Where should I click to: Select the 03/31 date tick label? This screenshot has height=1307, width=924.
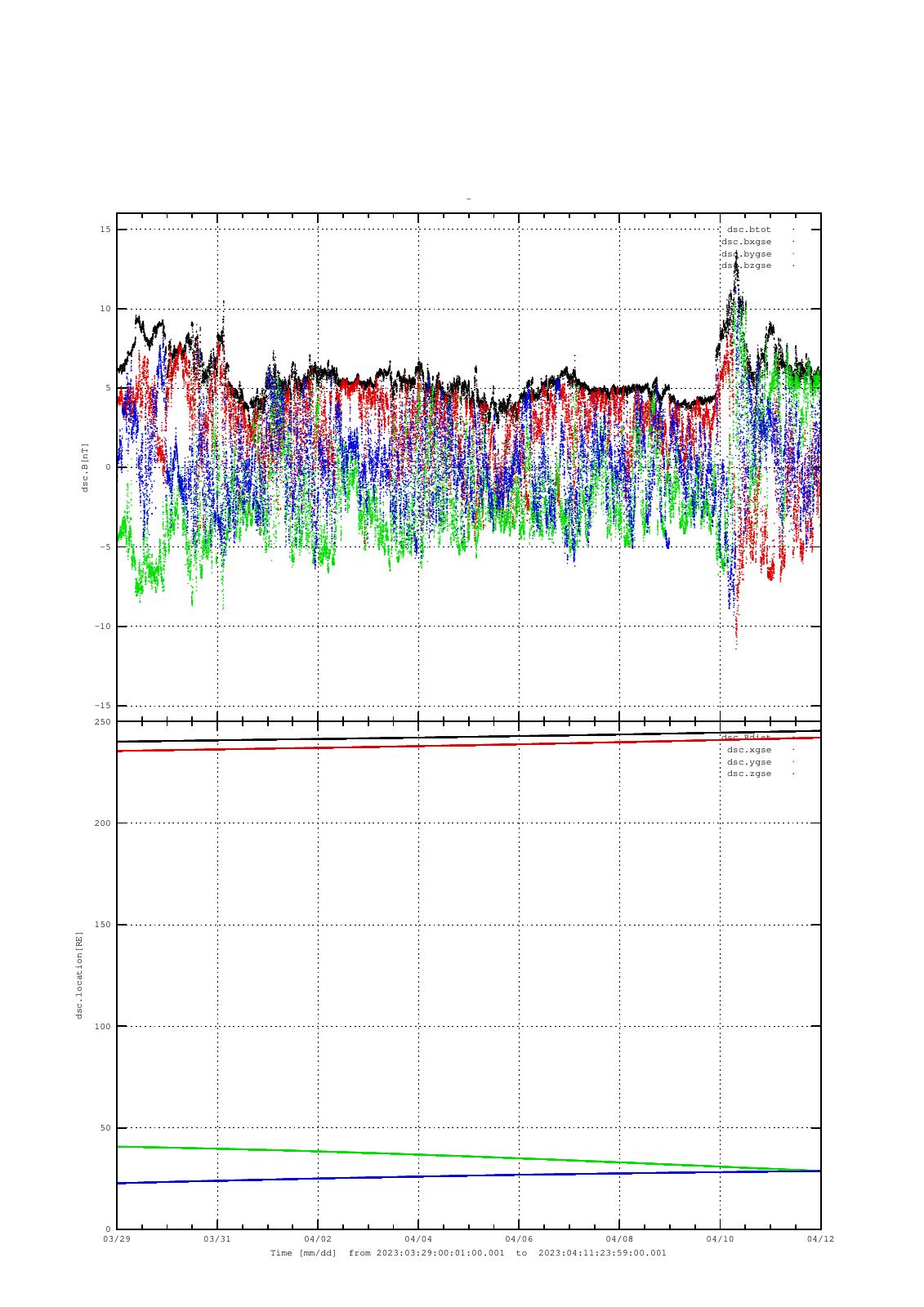tap(217, 1239)
